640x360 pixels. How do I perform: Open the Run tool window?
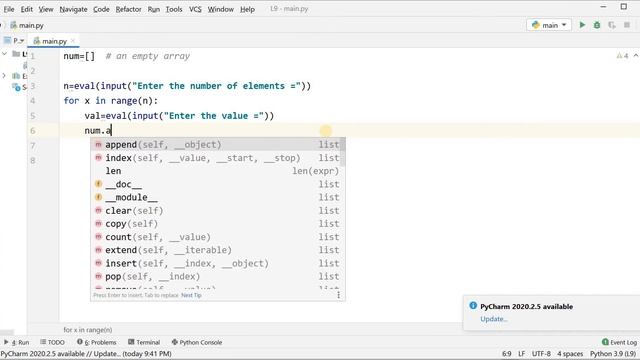(x=17, y=342)
